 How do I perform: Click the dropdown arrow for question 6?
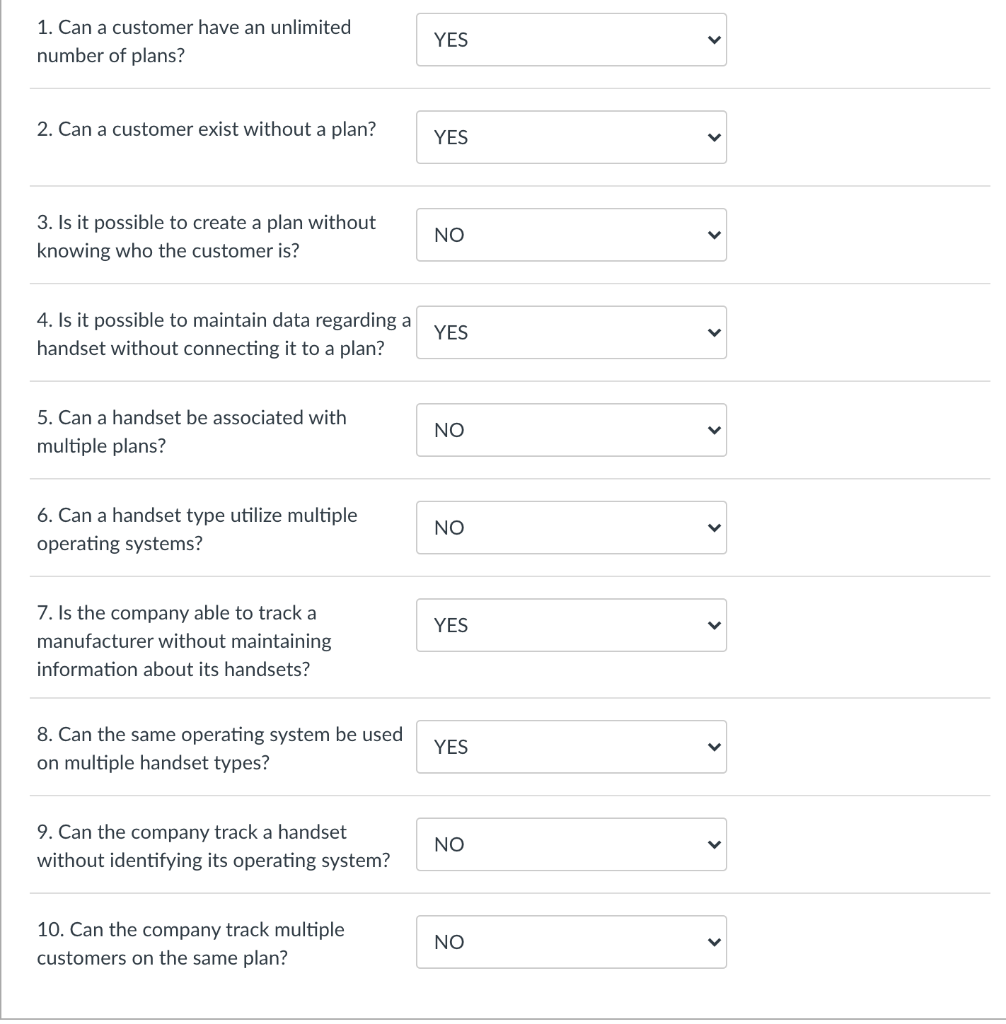click(x=713, y=527)
